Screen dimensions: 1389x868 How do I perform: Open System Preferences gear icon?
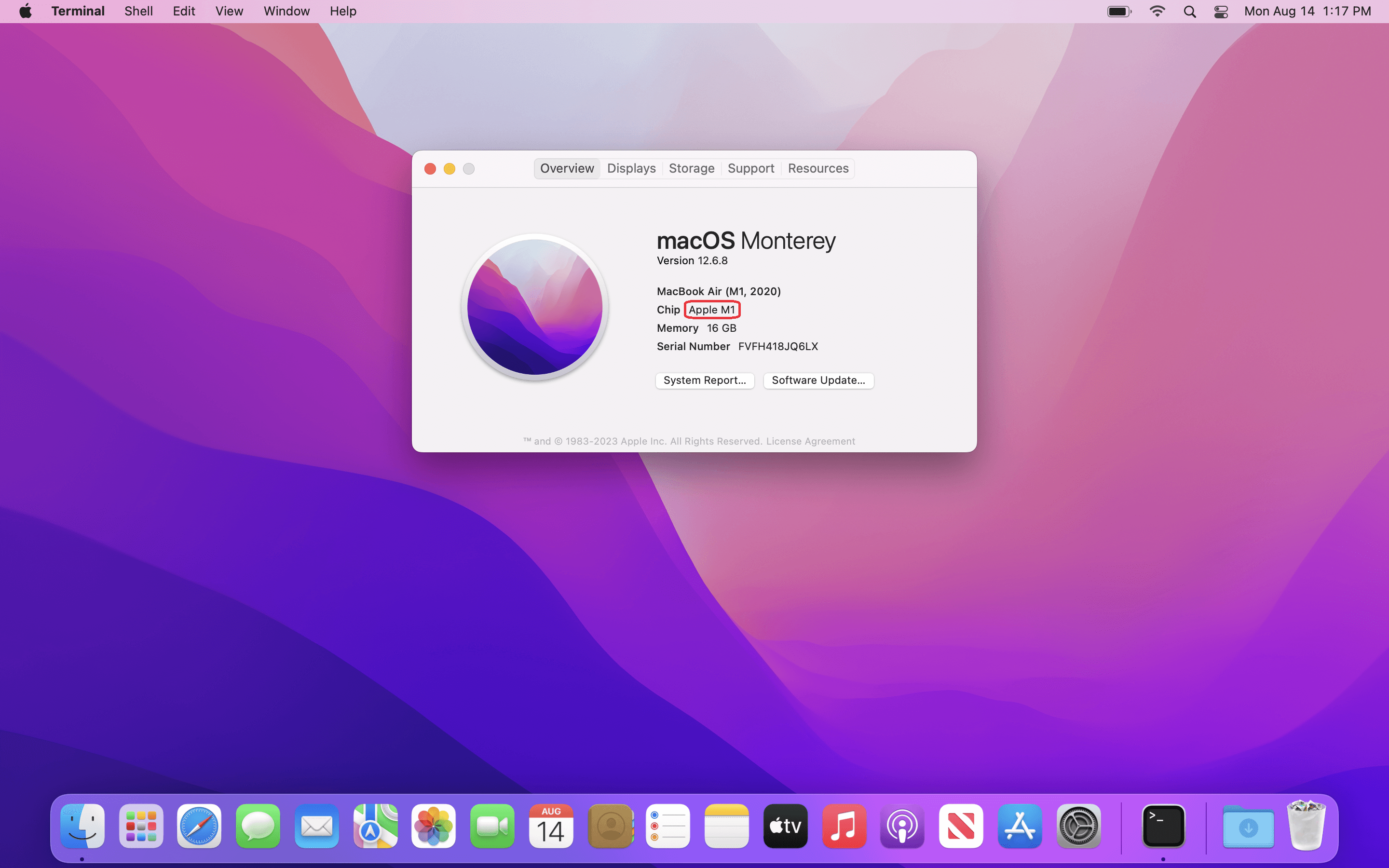[1078, 827]
